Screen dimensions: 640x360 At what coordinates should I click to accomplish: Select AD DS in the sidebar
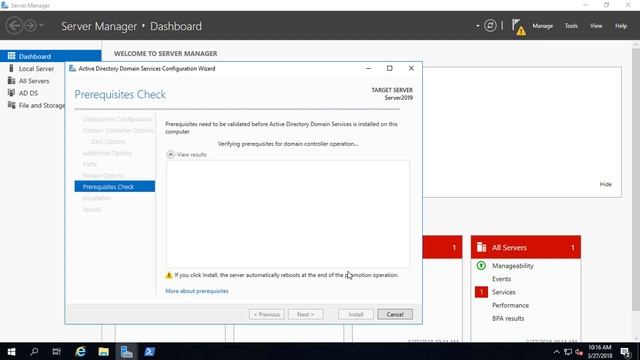pos(28,93)
